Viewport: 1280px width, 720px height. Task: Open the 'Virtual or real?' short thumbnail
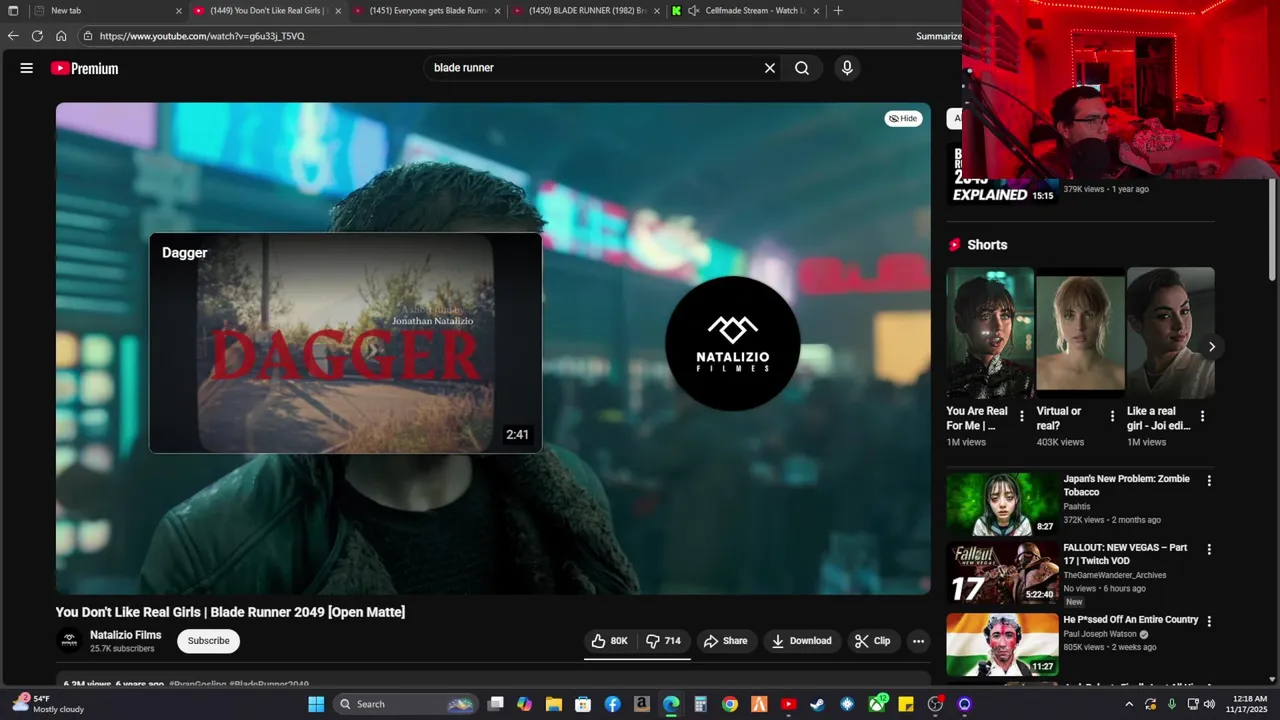point(1080,332)
